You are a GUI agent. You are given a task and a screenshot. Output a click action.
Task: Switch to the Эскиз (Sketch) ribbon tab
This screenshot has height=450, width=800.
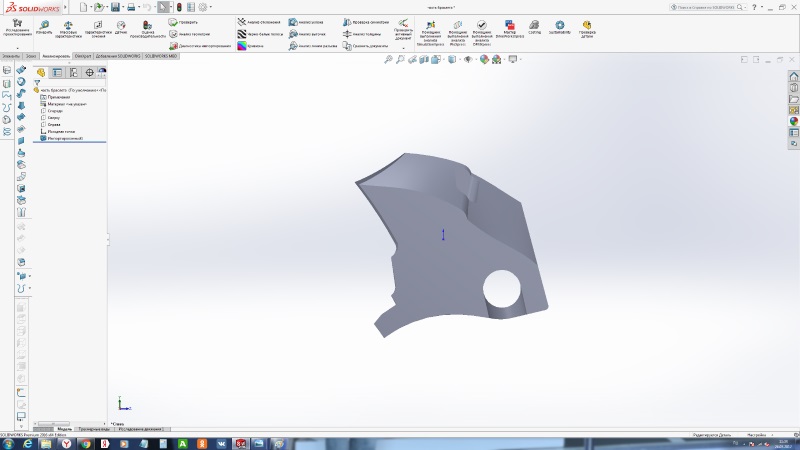(32, 56)
